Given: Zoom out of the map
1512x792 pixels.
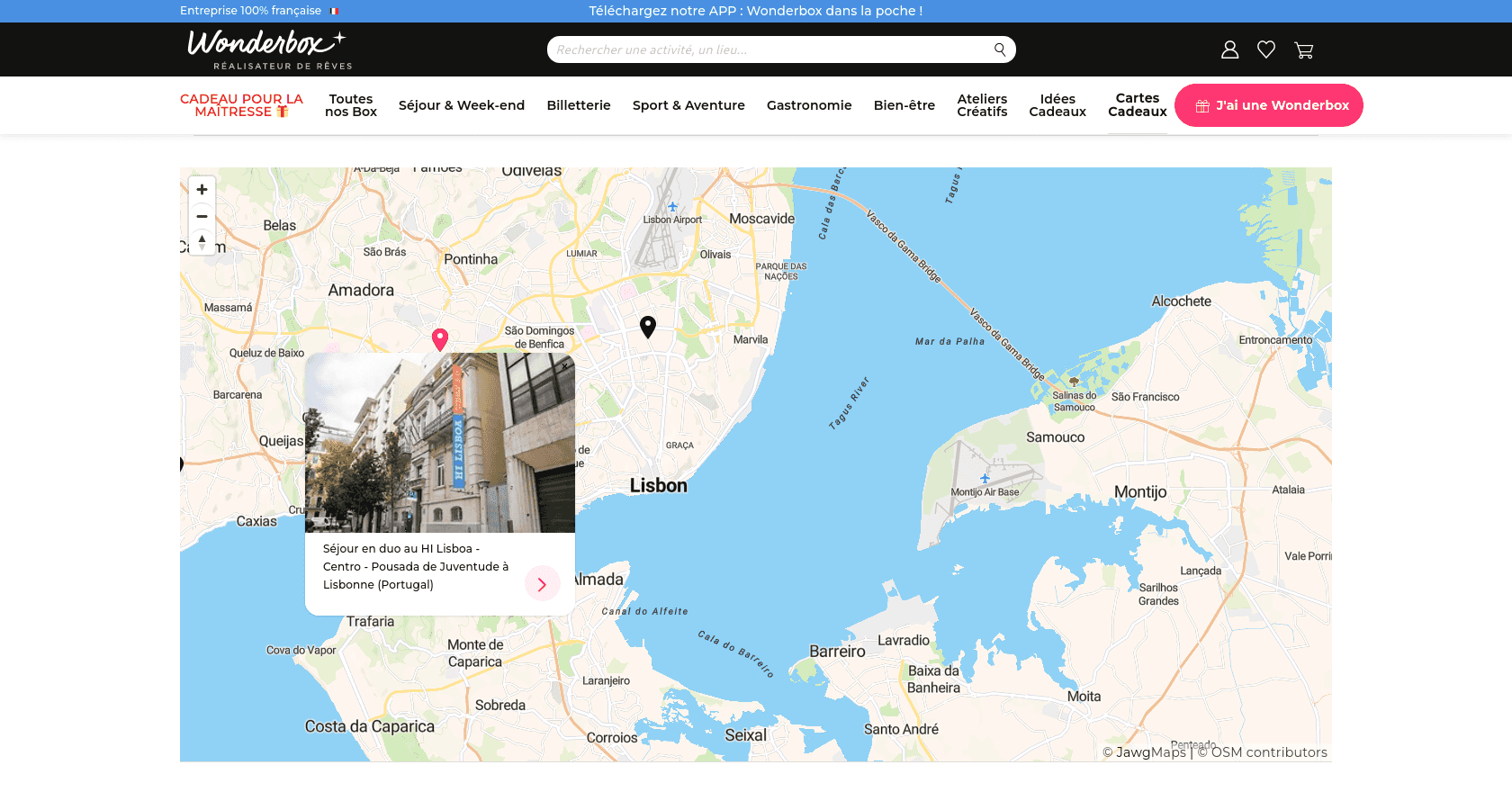Looking at the screenshot, I should [x=202, y=216].
